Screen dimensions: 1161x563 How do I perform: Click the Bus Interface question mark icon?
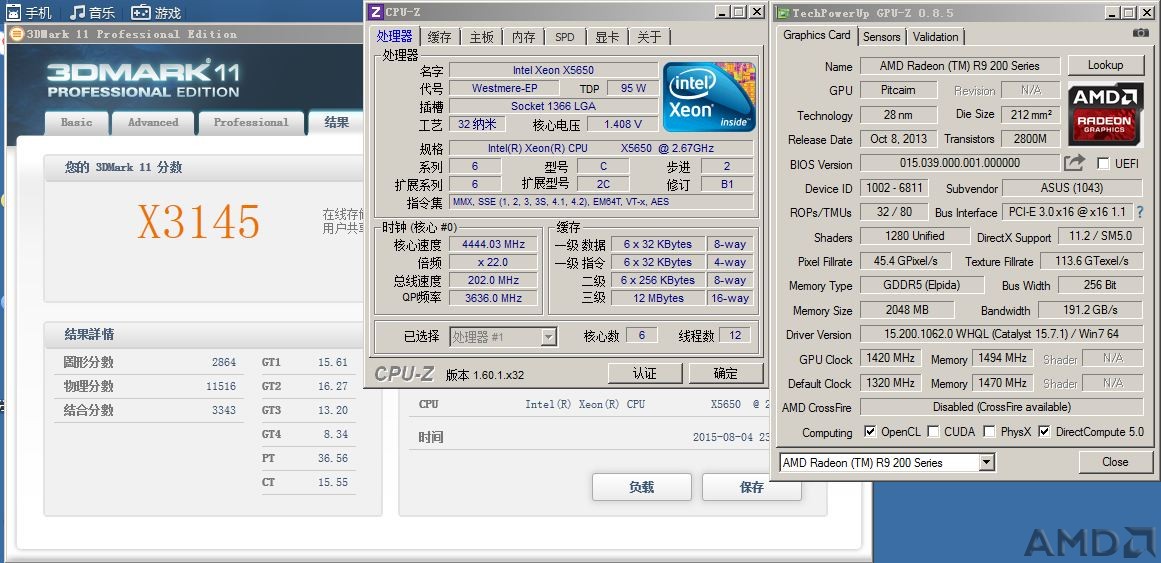pos(1140,212)
